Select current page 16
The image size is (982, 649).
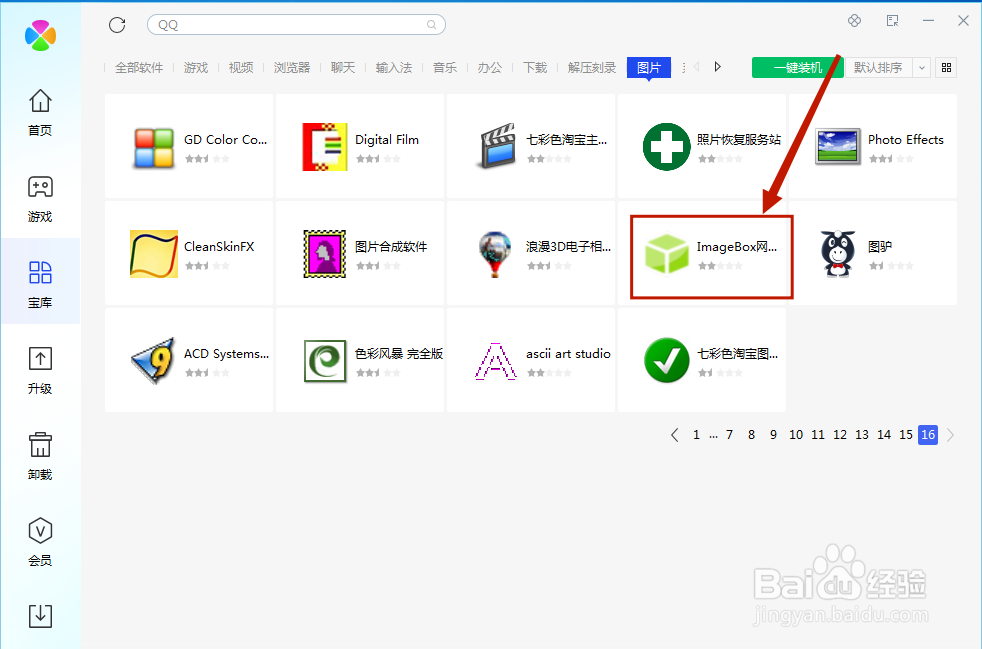tap(928, 435)
